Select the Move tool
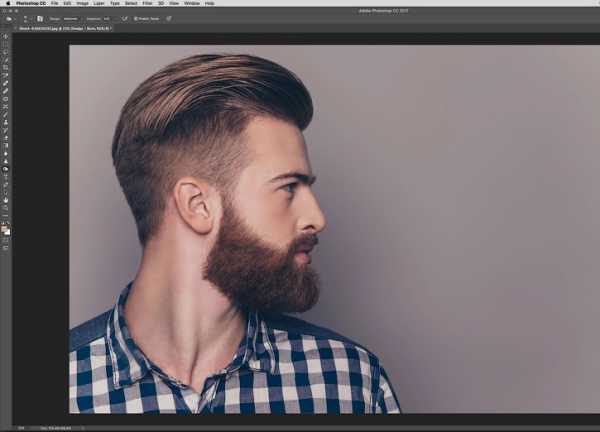Screen dimensions: 600x432 pos(5,37)
